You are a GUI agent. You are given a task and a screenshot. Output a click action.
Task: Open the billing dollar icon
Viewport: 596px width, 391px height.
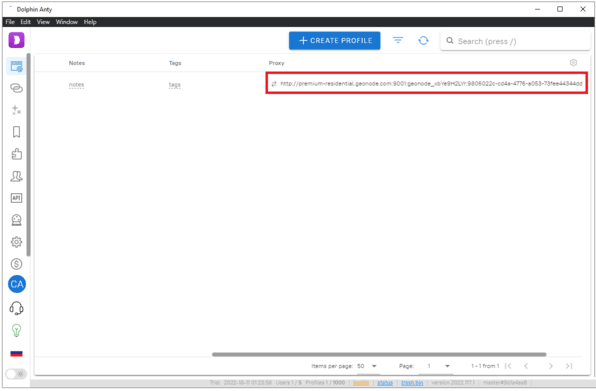[x=16, y=264]
